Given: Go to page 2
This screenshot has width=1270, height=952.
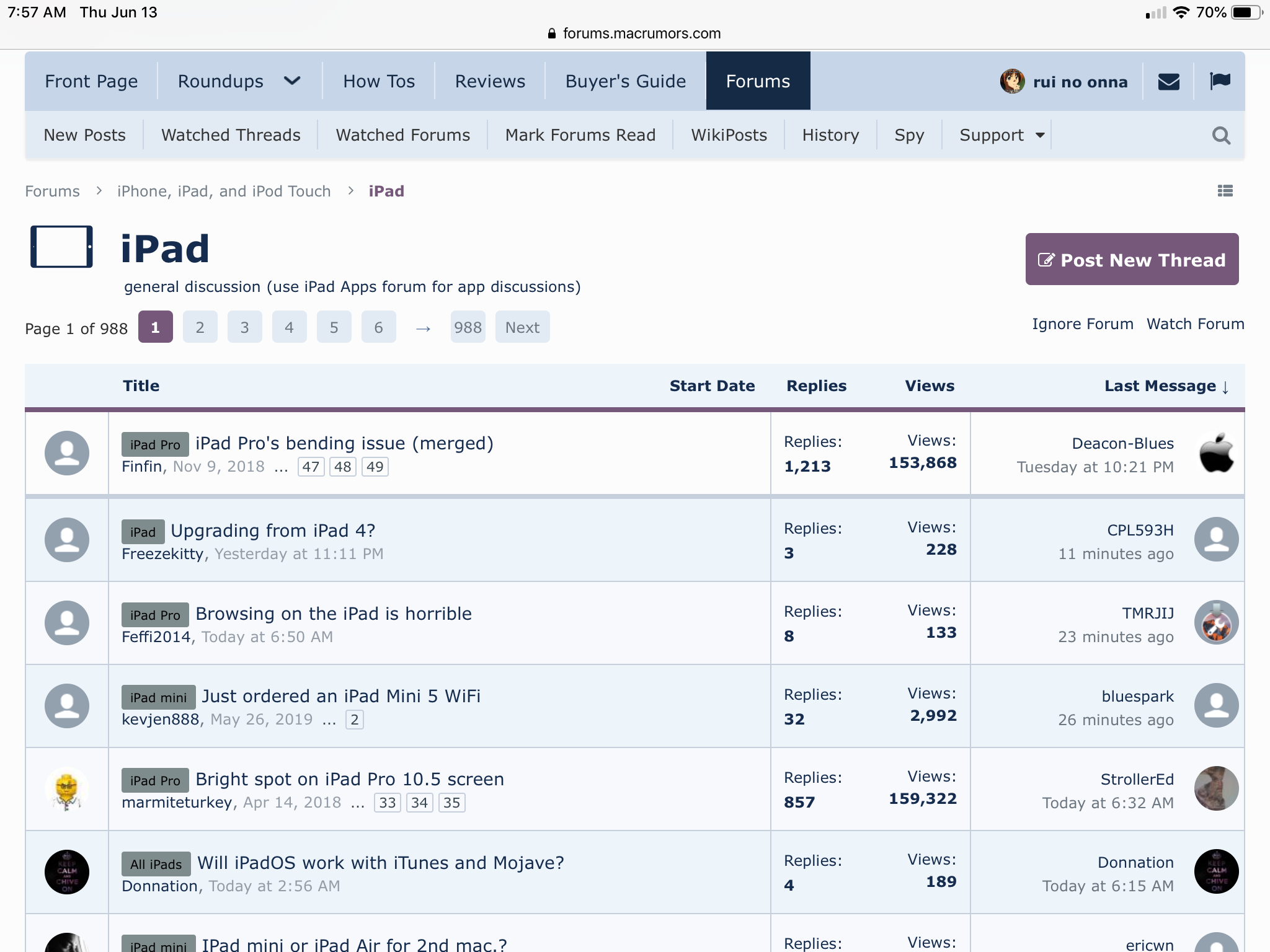Looking at the screenshot, I should pyautogui.click(x=200, y=327).
